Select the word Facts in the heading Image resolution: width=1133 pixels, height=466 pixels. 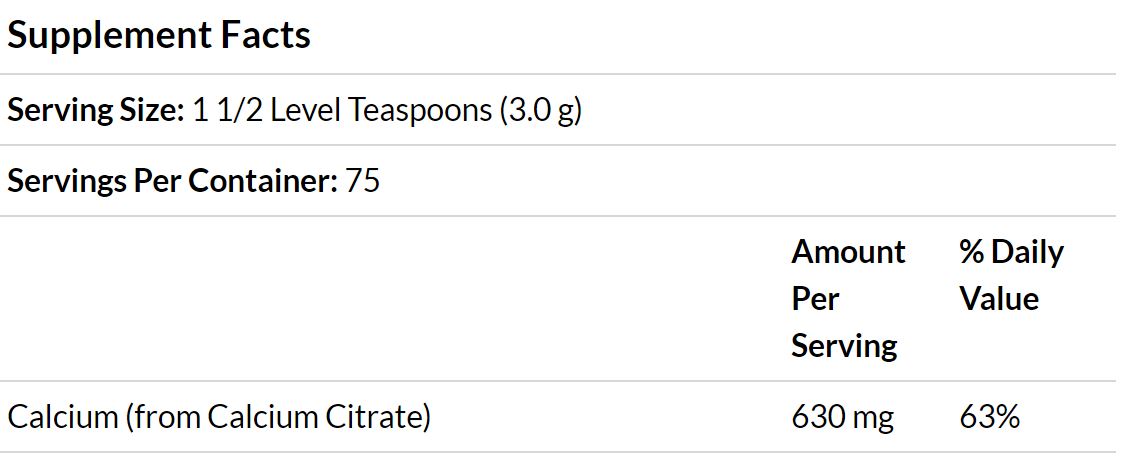(265, 35)
